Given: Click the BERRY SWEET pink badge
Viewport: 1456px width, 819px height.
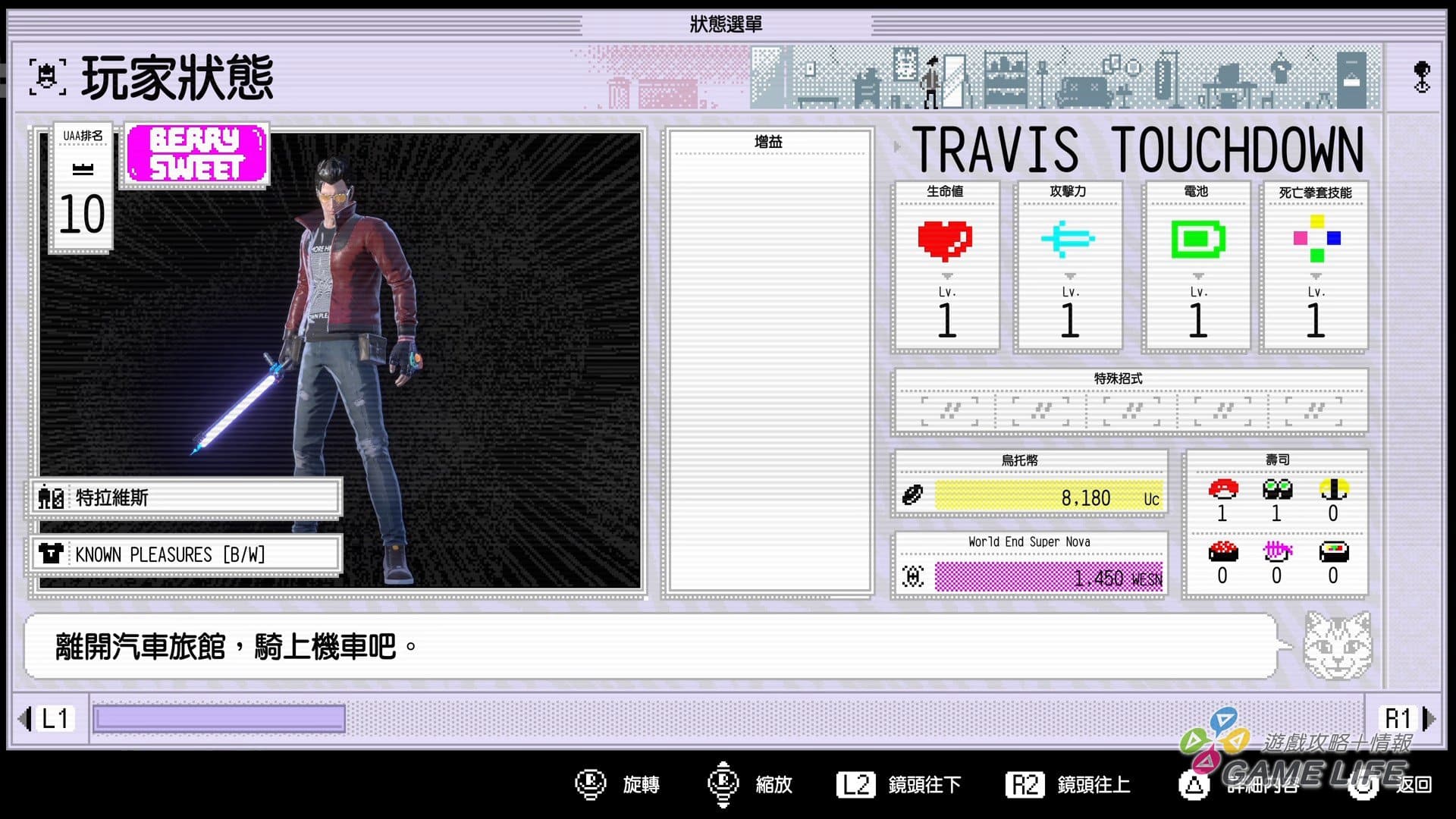Looking at the screenshot, I should click(x=197, y=154).
